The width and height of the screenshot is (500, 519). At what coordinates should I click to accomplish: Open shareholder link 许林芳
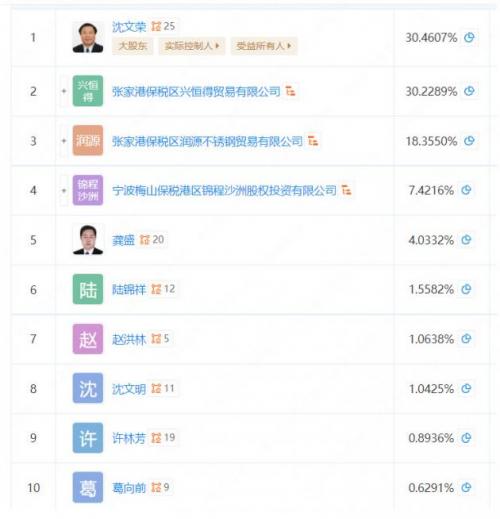(x=129, y=438)
